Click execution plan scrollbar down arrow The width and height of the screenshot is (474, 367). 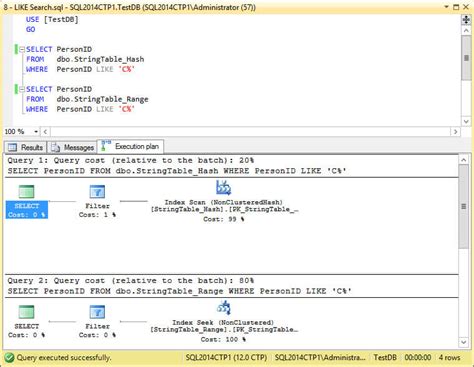click(x=464, y=342)
